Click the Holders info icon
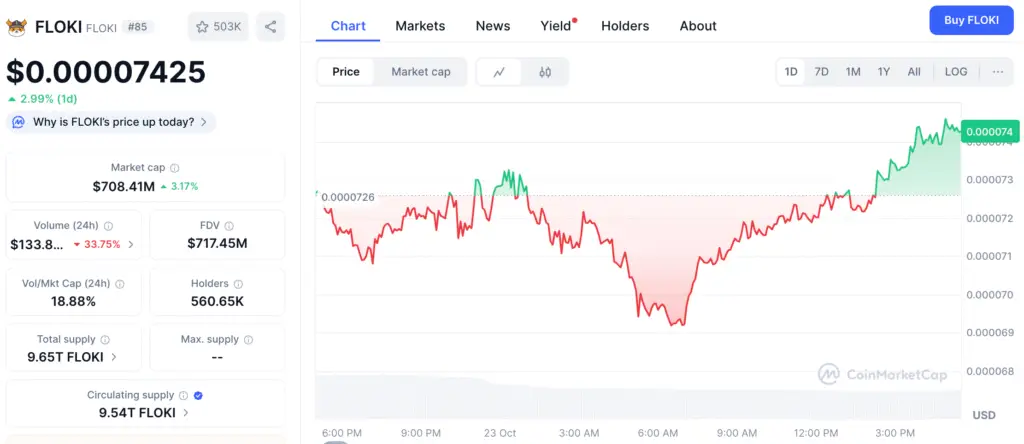Screen dimensions: 1024x444 (x=239, y=284)
